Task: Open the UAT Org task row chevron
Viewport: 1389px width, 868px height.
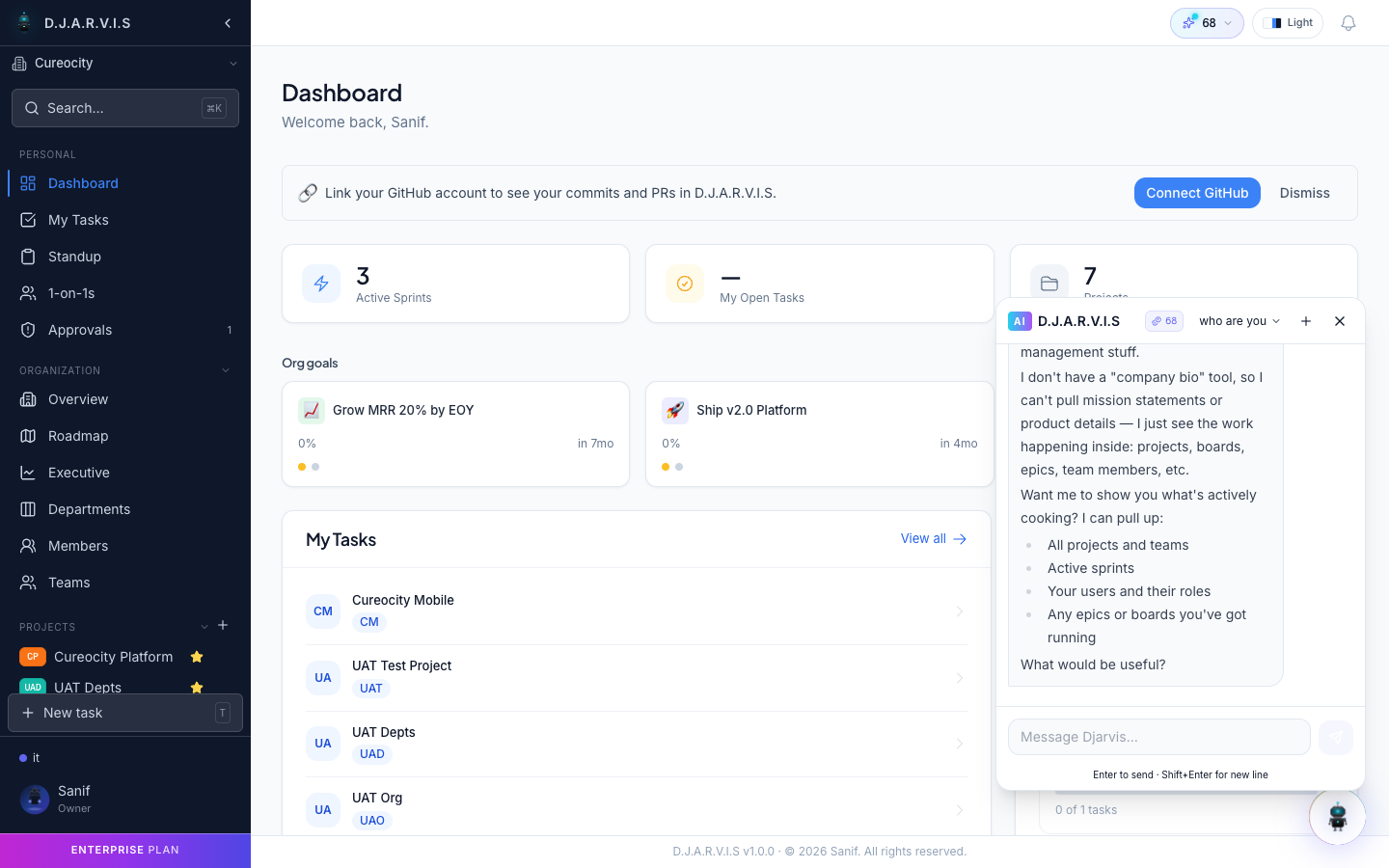Action: pyautogui.click(x=960, y=810)
